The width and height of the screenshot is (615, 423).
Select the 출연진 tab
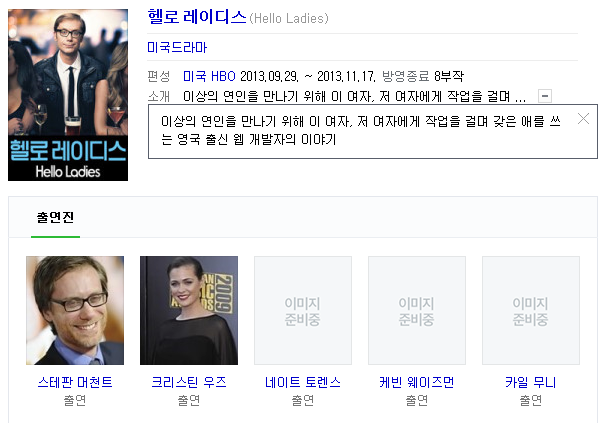[x=55, y=217]
